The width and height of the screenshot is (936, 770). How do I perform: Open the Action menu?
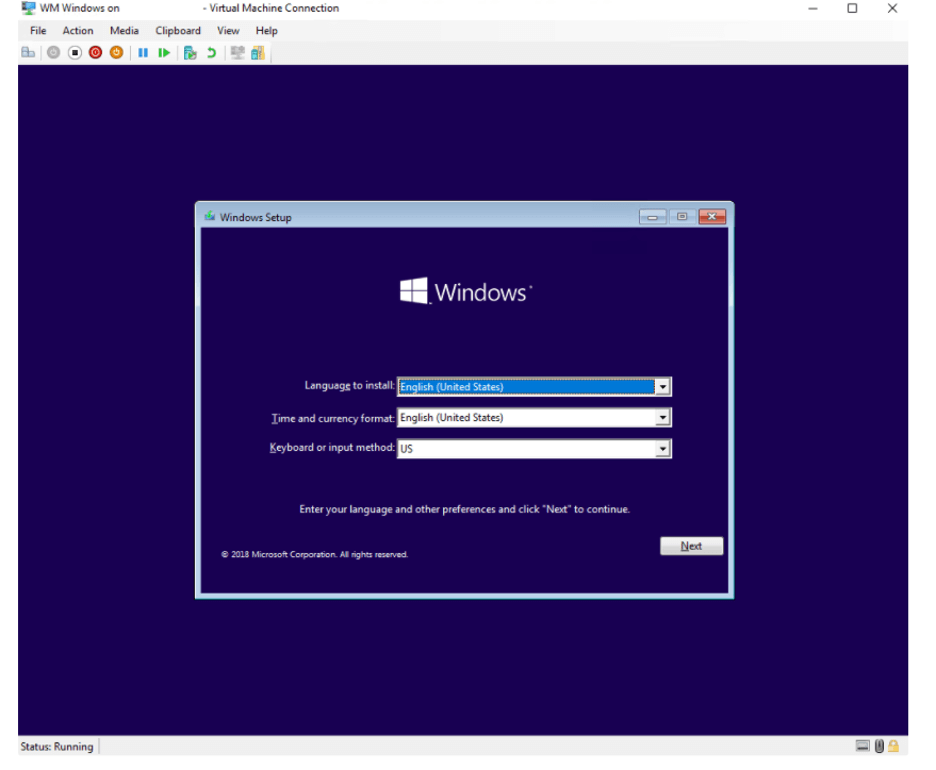click(x=78, y=30)
